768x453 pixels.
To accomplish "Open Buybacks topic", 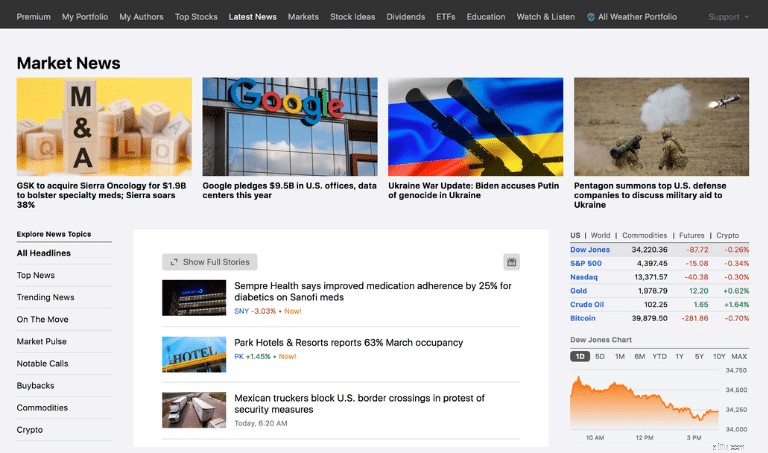I will (35, 385).
